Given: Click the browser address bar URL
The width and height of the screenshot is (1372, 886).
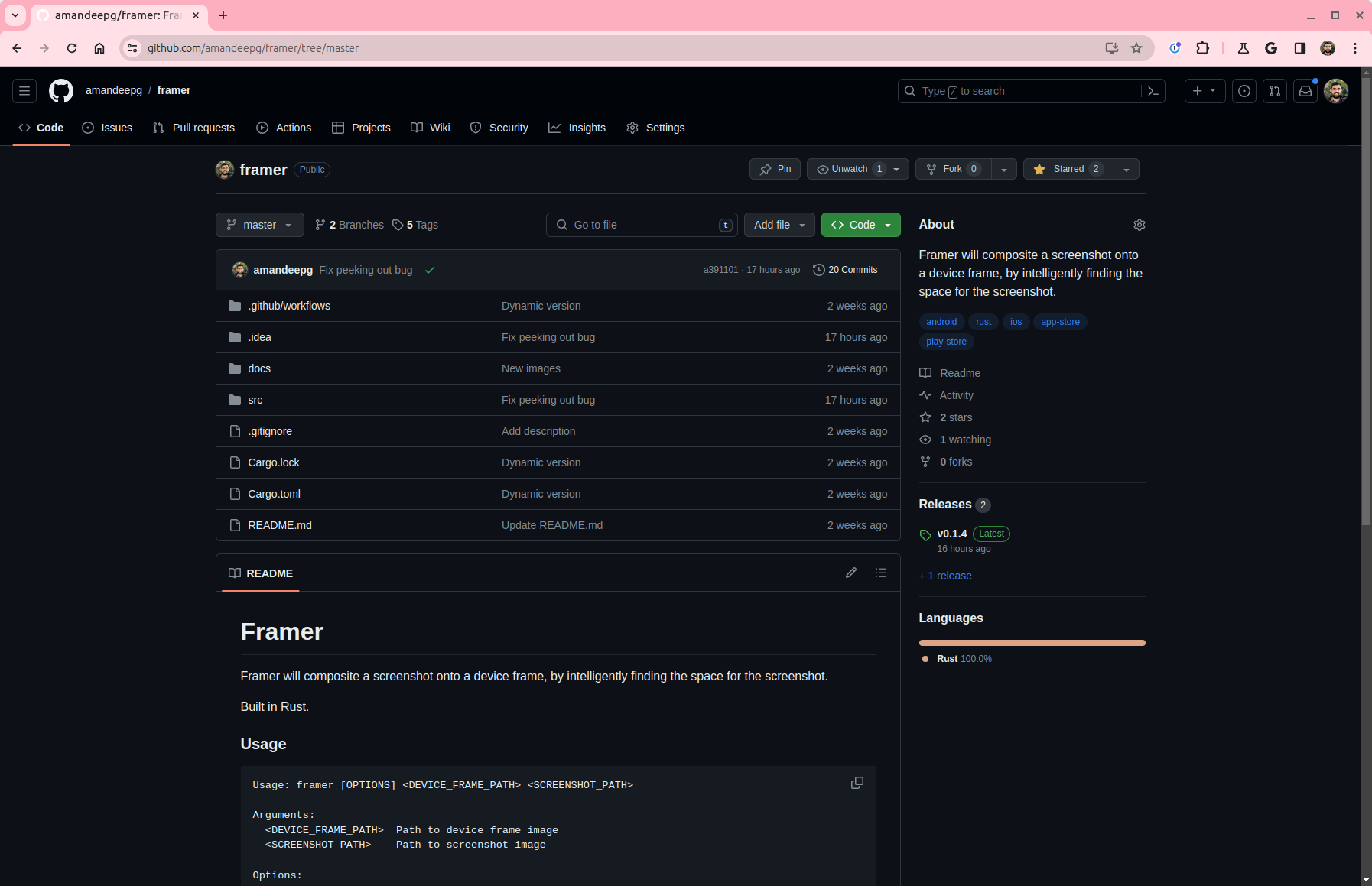Looking at the screenshot, I should coord(253,48).
